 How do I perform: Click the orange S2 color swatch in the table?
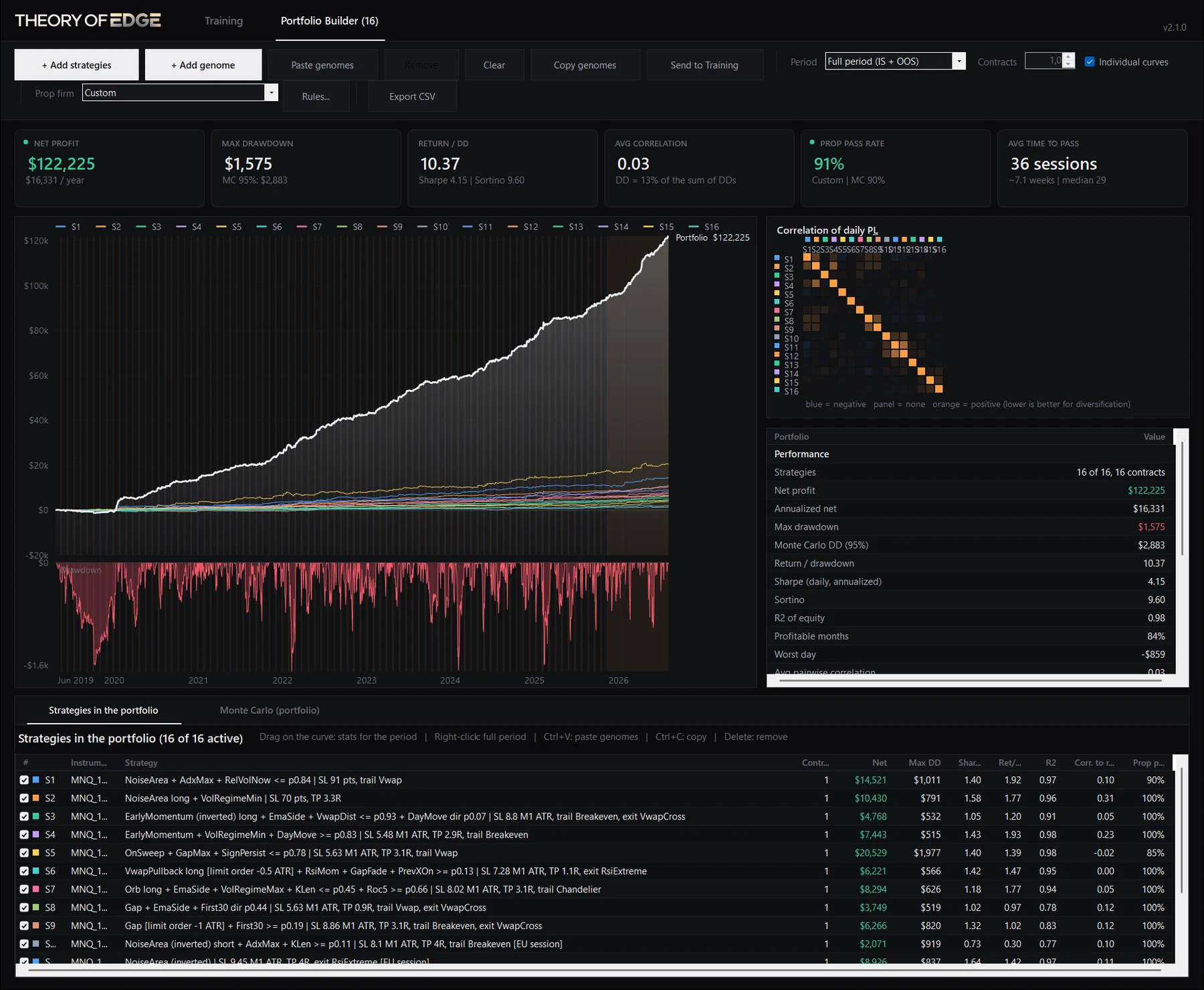[35, 798]
